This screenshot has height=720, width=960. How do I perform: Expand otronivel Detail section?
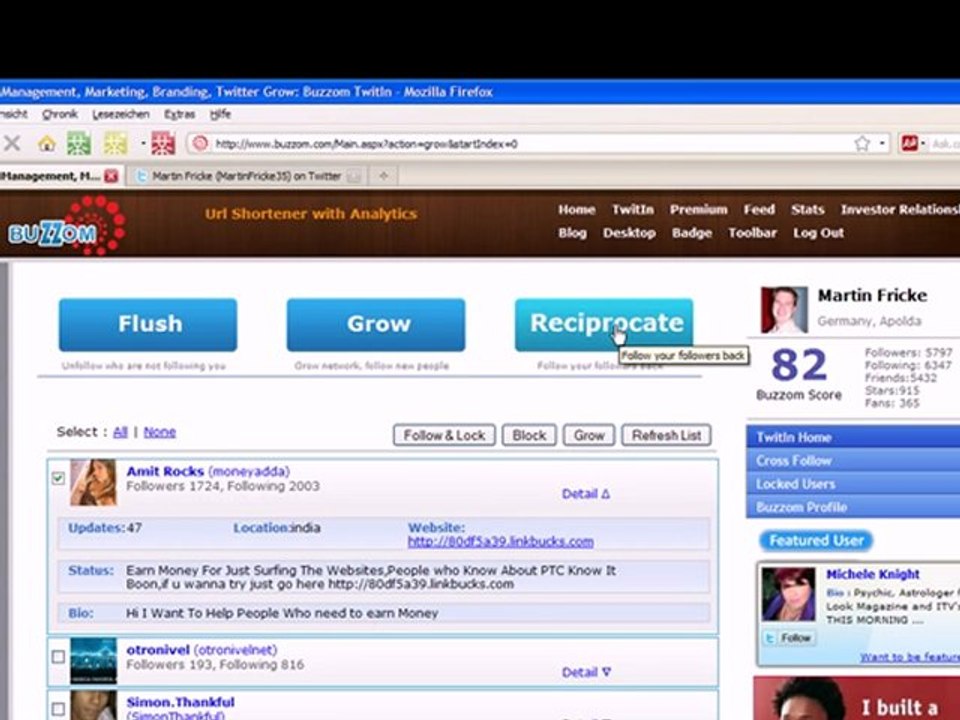coord(586,672)
